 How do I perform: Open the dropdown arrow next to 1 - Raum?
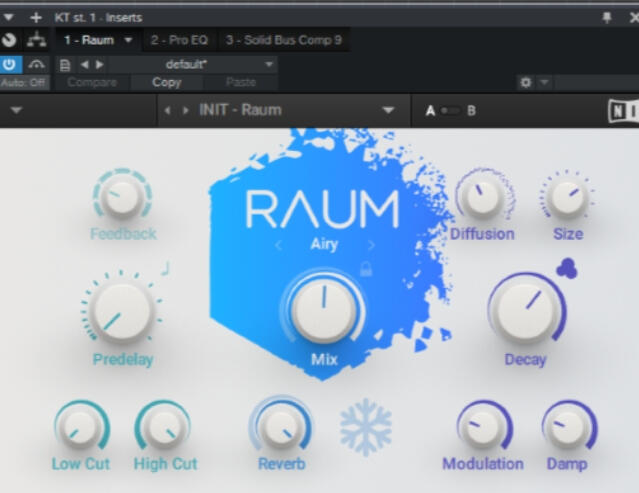tap(128, 41)
